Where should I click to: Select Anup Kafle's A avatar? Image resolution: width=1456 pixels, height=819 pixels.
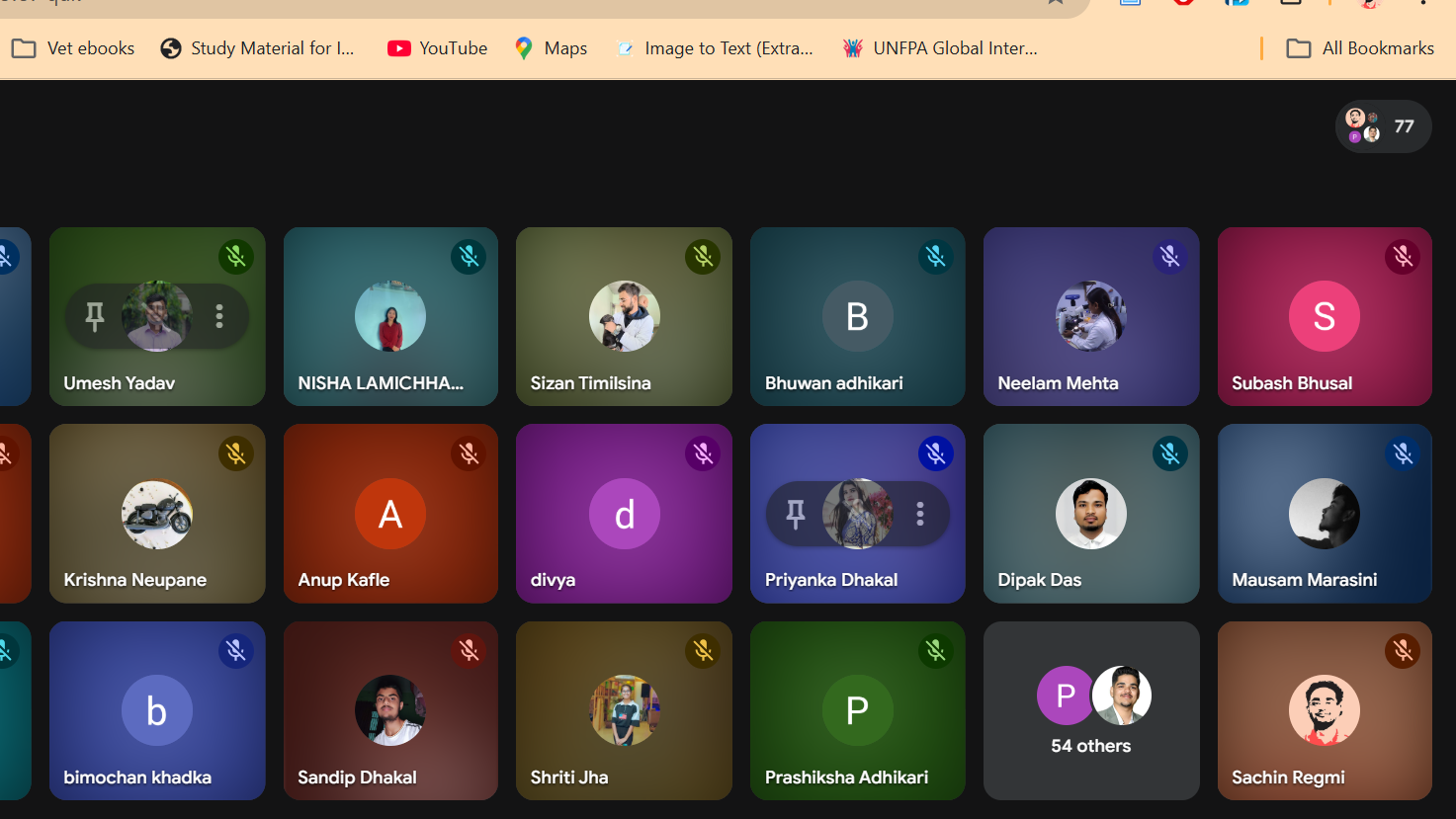point(390,514)
